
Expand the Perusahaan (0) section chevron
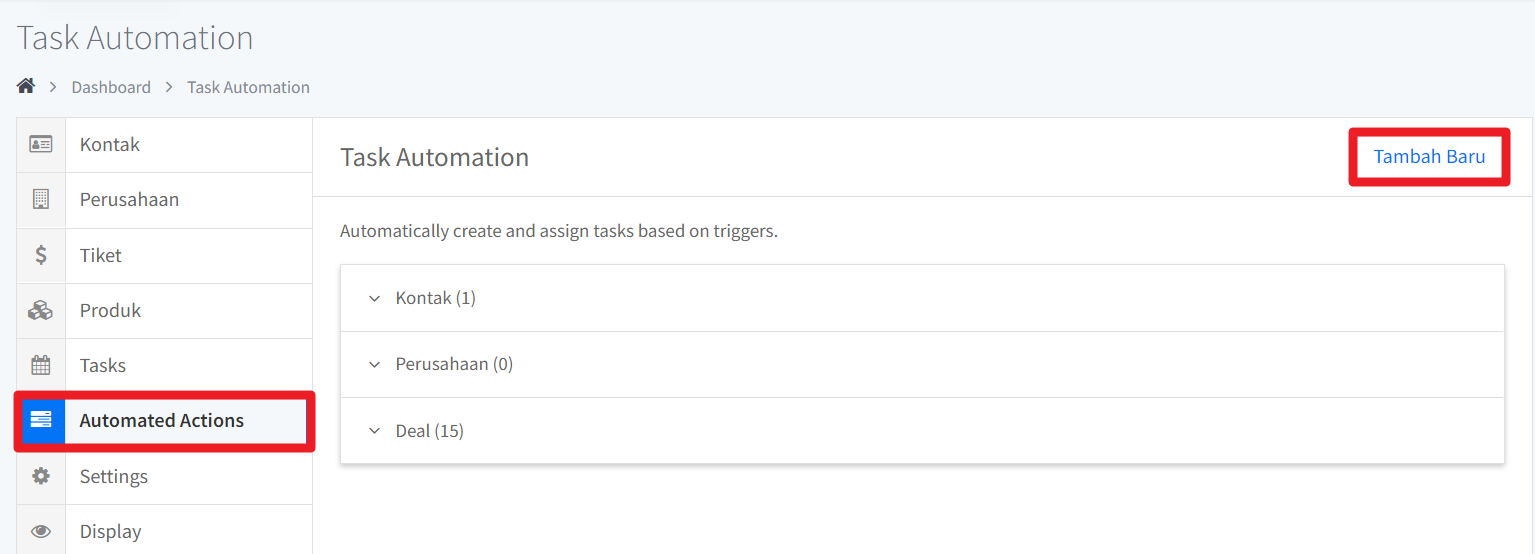pos(375,364)
